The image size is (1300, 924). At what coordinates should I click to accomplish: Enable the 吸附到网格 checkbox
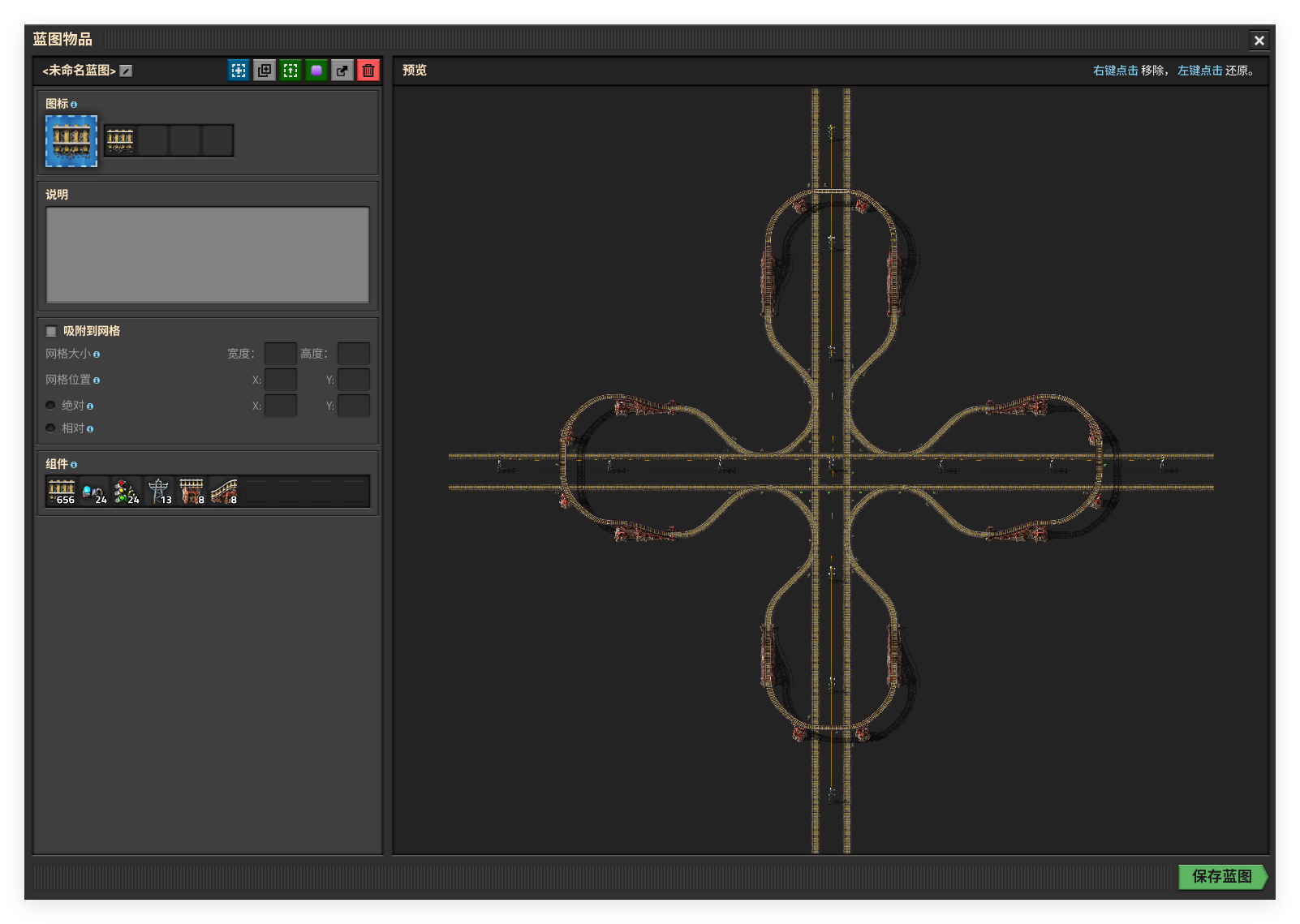(51, 331)
